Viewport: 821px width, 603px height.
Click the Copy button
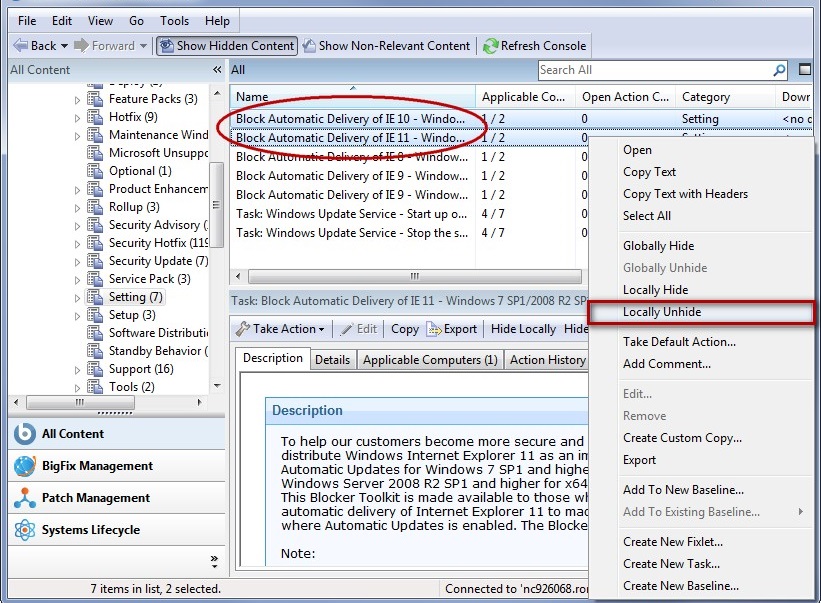(403, 328)
